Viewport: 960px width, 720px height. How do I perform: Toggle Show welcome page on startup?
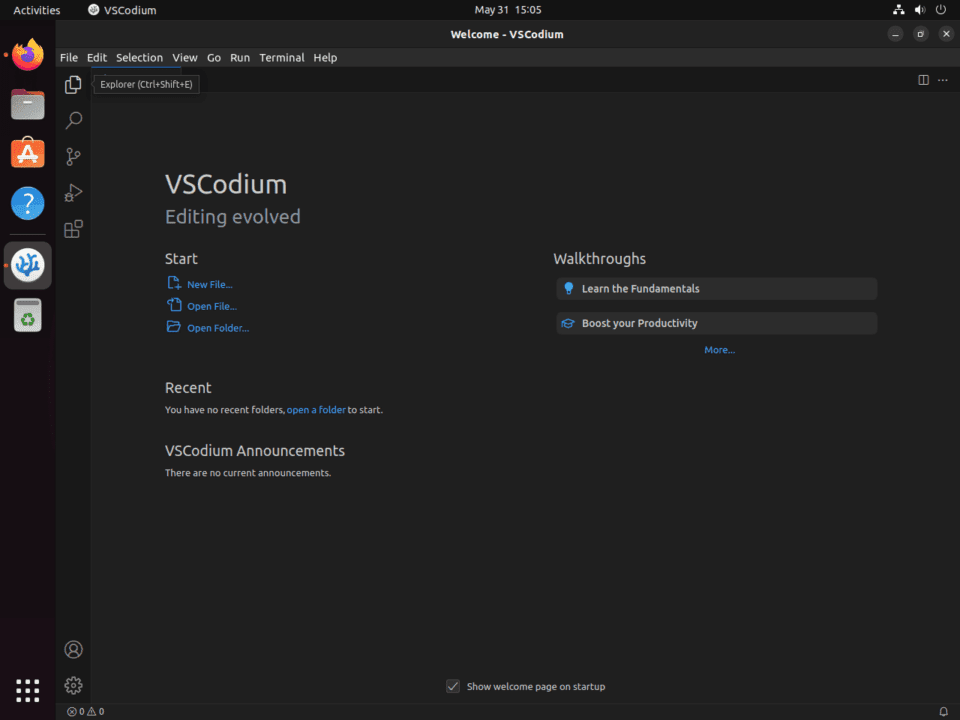(x=453, y=686)
